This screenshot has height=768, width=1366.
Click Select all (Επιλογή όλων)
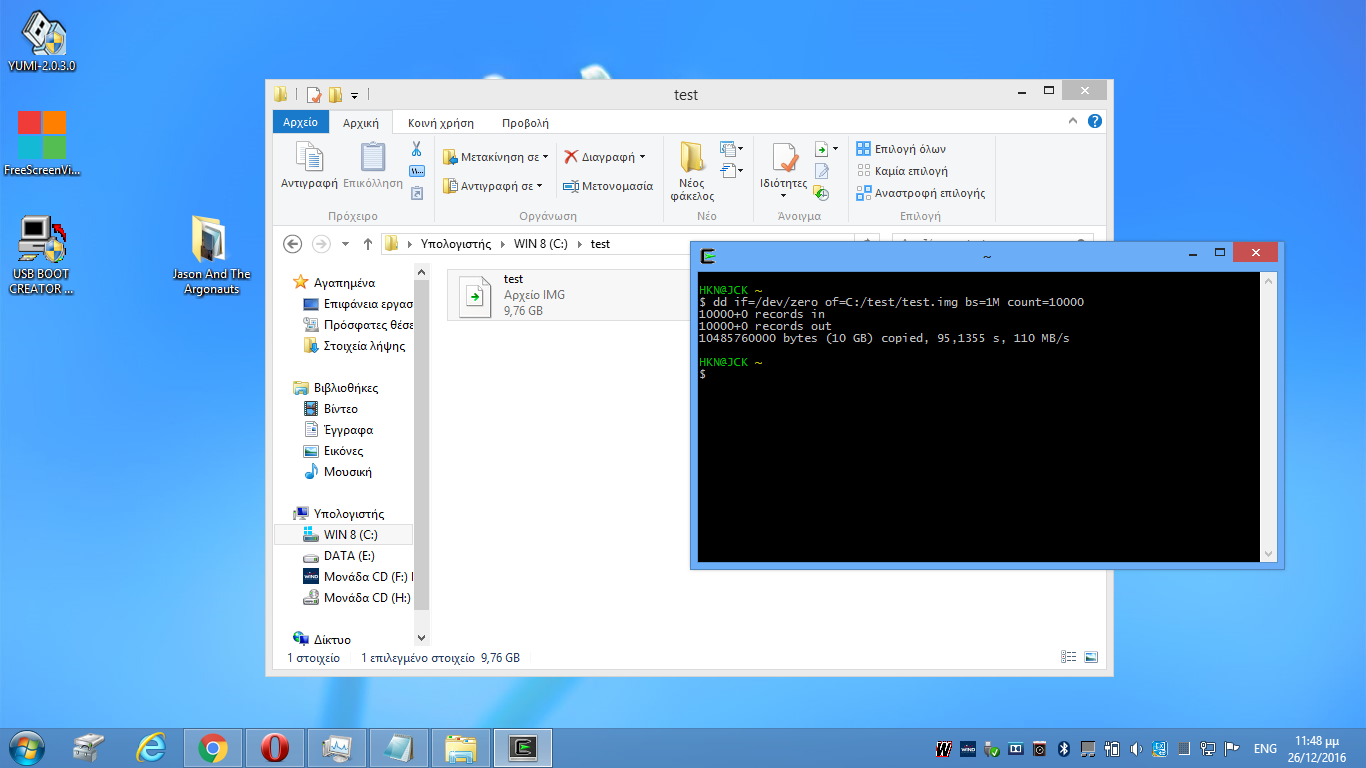pyautogui.click(x=901, y=149)
